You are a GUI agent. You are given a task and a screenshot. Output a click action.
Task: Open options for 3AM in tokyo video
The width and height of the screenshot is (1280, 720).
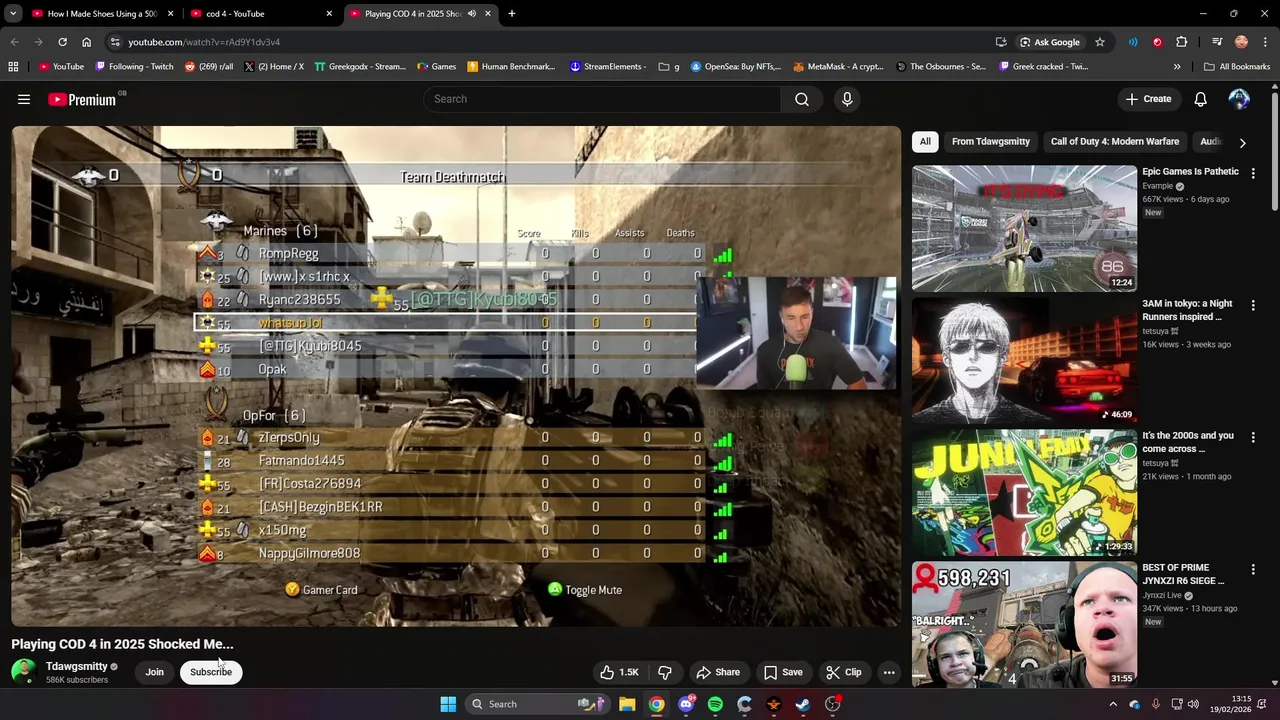(1253, 305)
